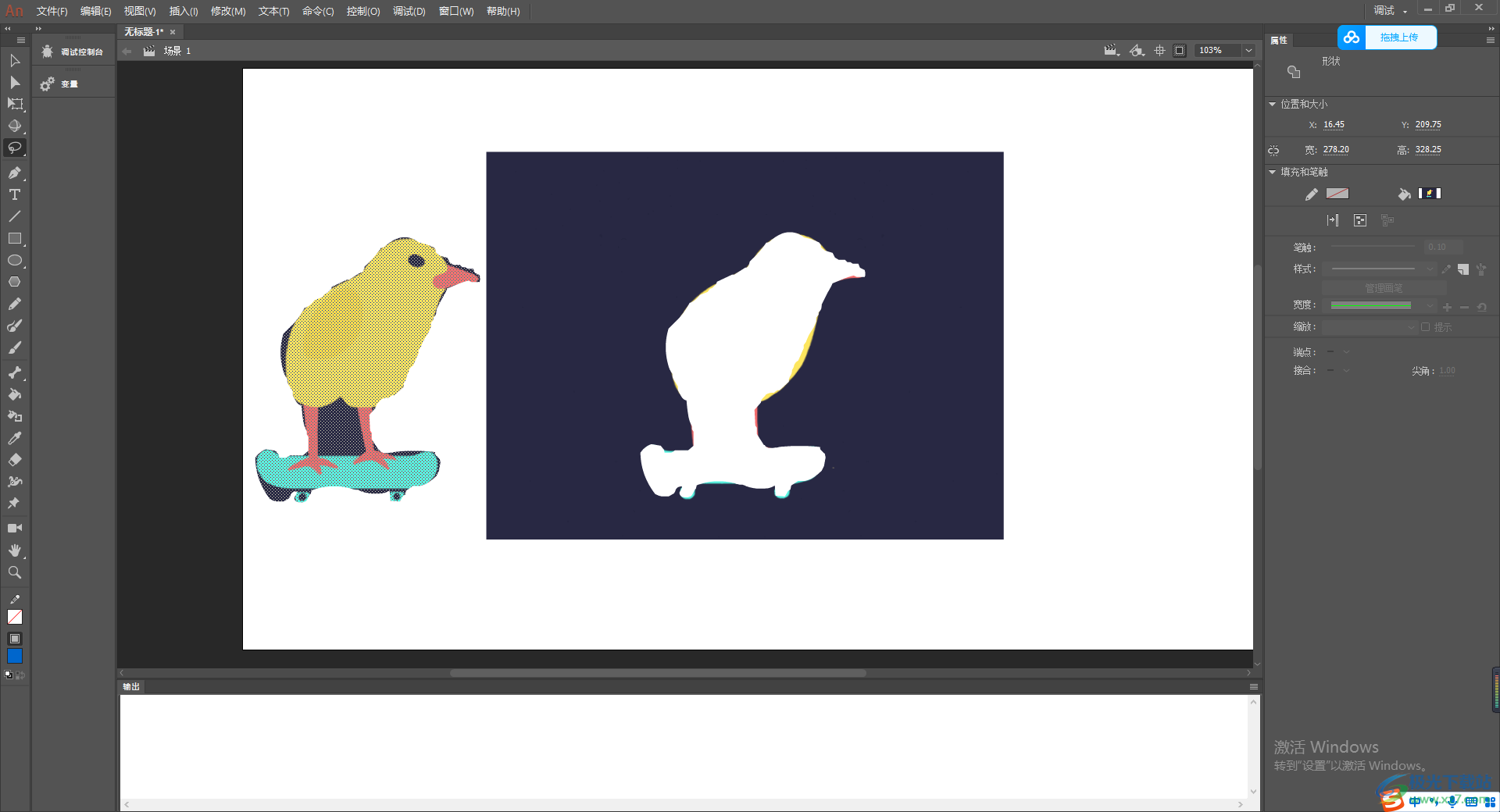1500x812 pixels.
Task: Select the Pen tool
Action: pyautogui.click(x=15, y=173)
